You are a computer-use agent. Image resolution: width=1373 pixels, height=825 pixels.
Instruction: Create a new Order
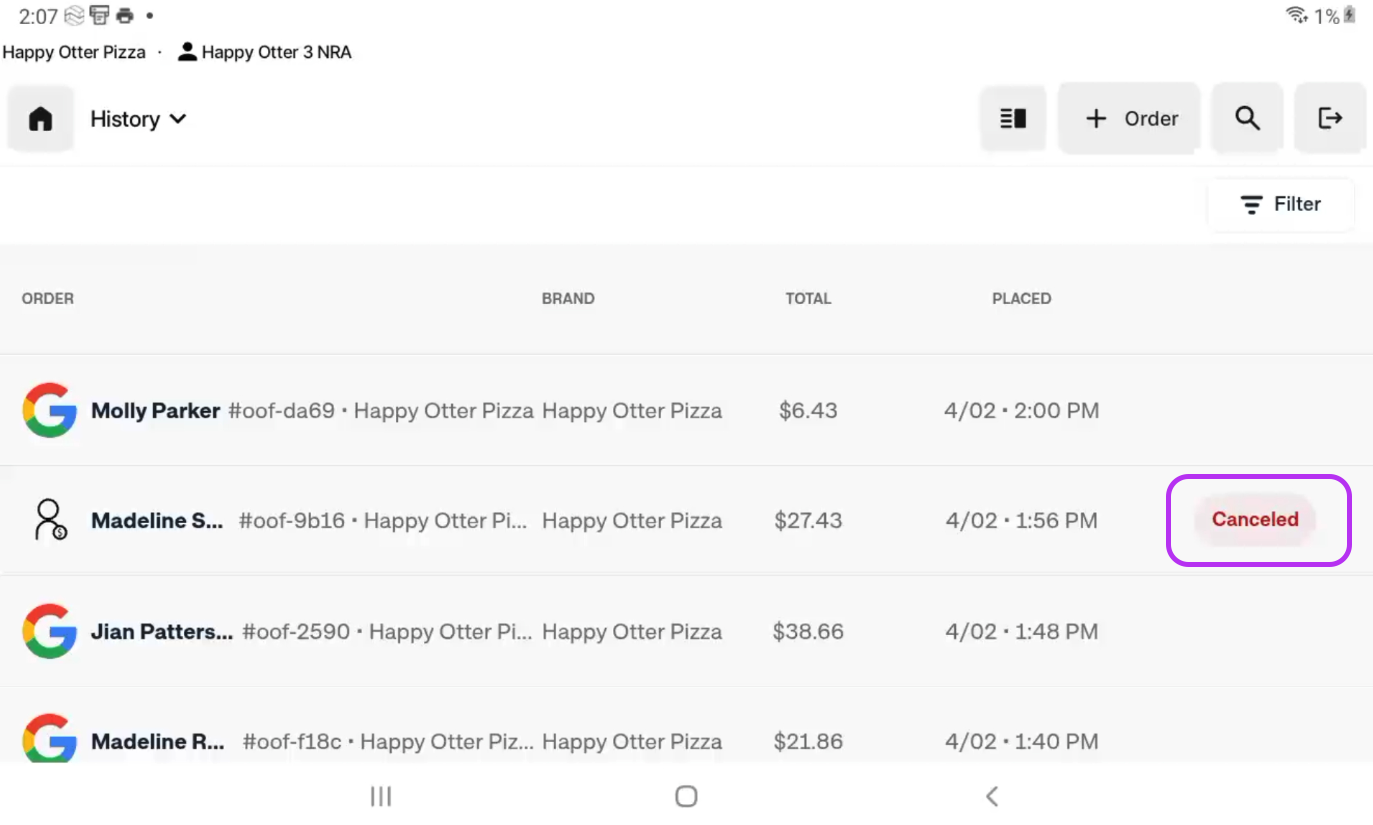pyautogui.click(x=1130, y=119)
